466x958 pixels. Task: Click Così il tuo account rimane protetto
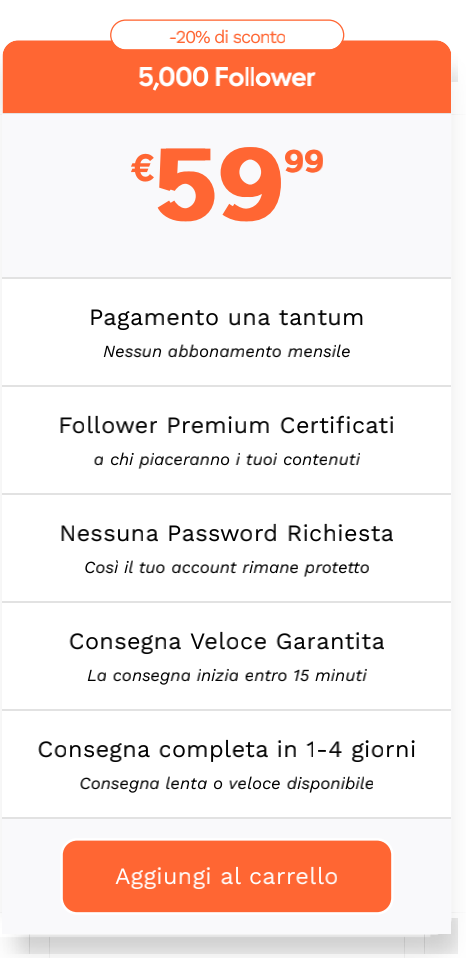[x=227, y=568]
